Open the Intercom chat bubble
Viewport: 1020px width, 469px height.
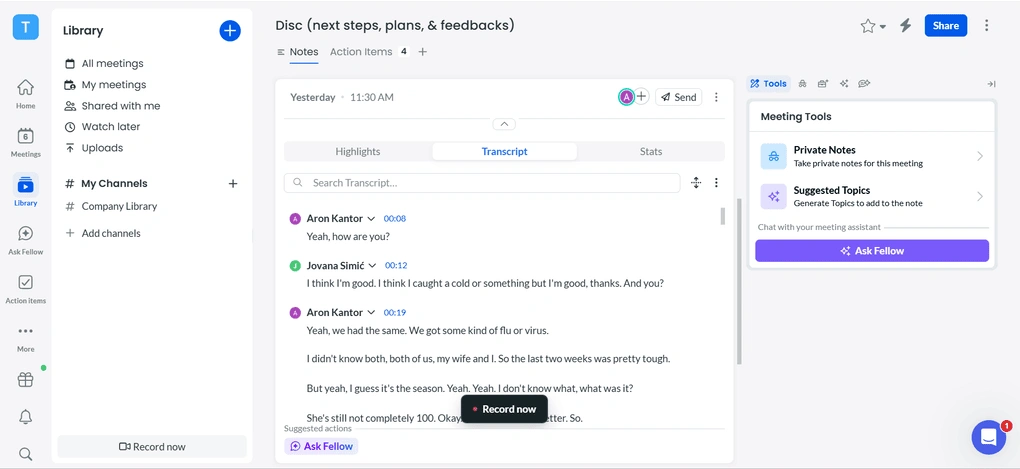(x=988, y=437)
